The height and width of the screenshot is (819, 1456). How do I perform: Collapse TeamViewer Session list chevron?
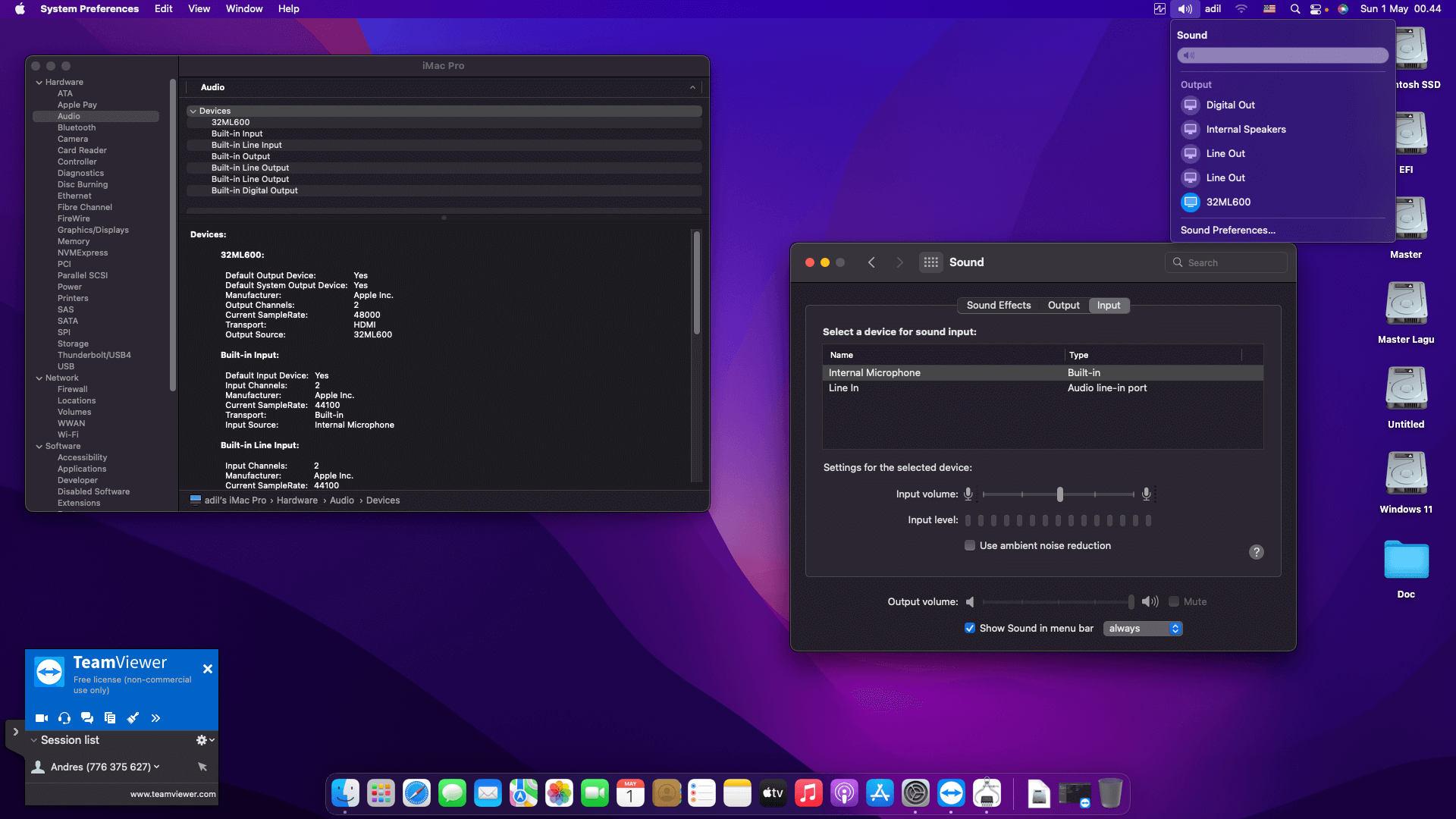click(33, 740)
